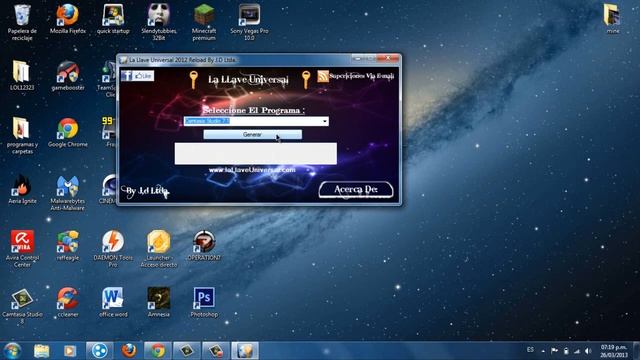Click the Facebook icon in La Llave Universal
The image size is (640, 360).
point(127,76)
